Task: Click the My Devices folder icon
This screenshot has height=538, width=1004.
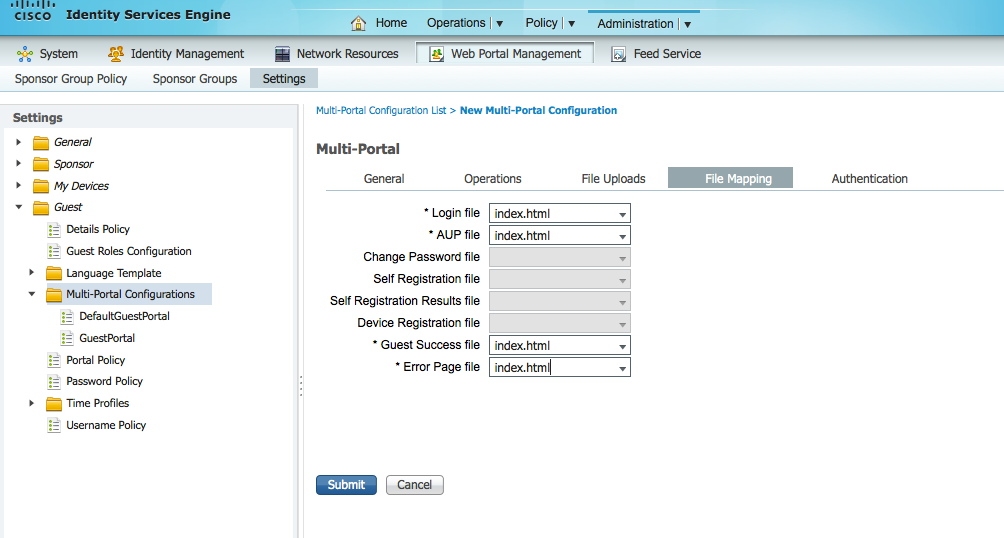Action: coord(41,186)
